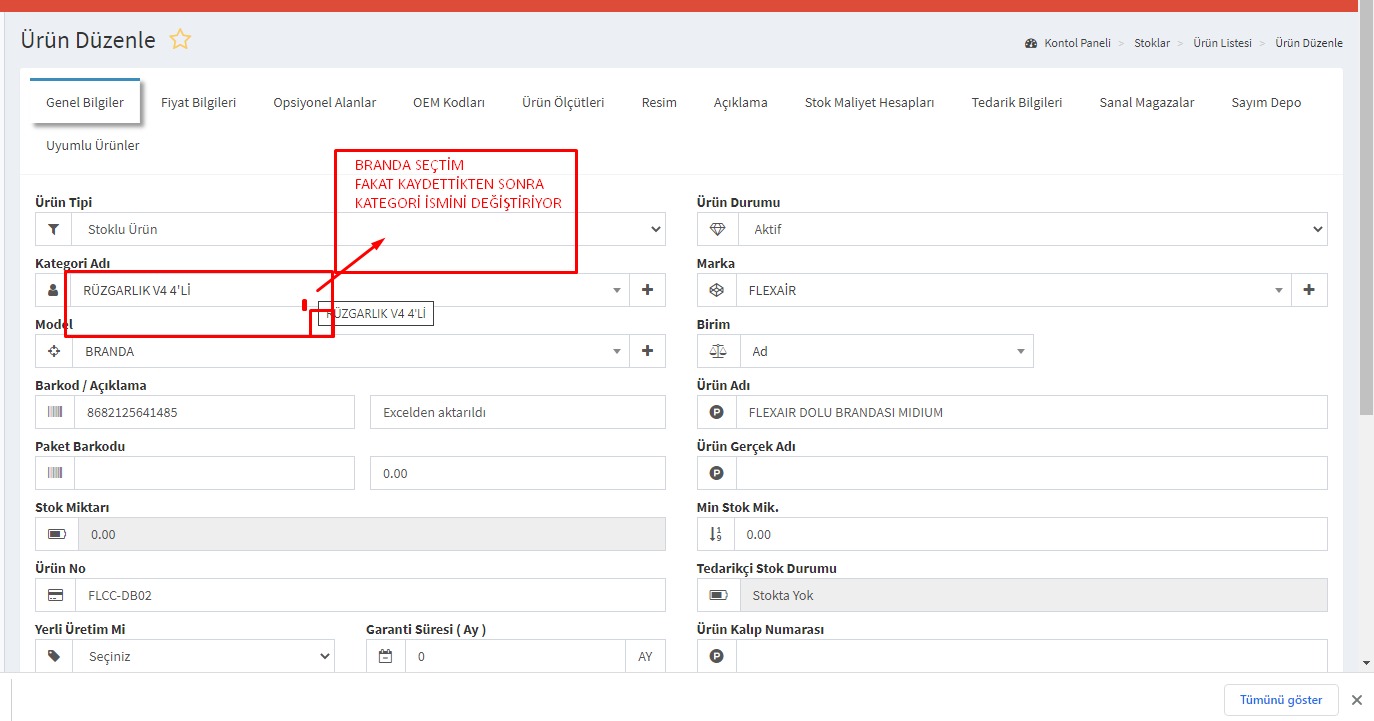Click the plus icon beside Kategori Adı
This screenshot has height=721, width=1374.
[x=647, y=290]
